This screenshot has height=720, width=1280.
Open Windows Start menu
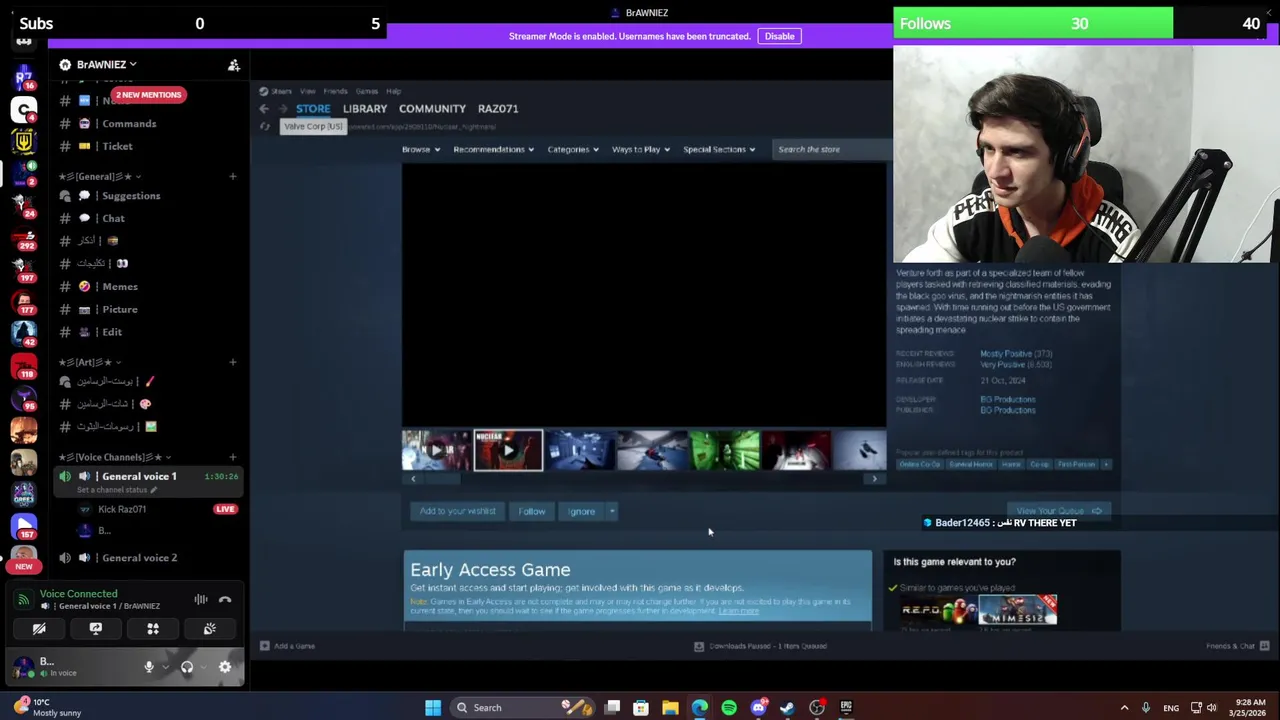[x=433, y=708]
